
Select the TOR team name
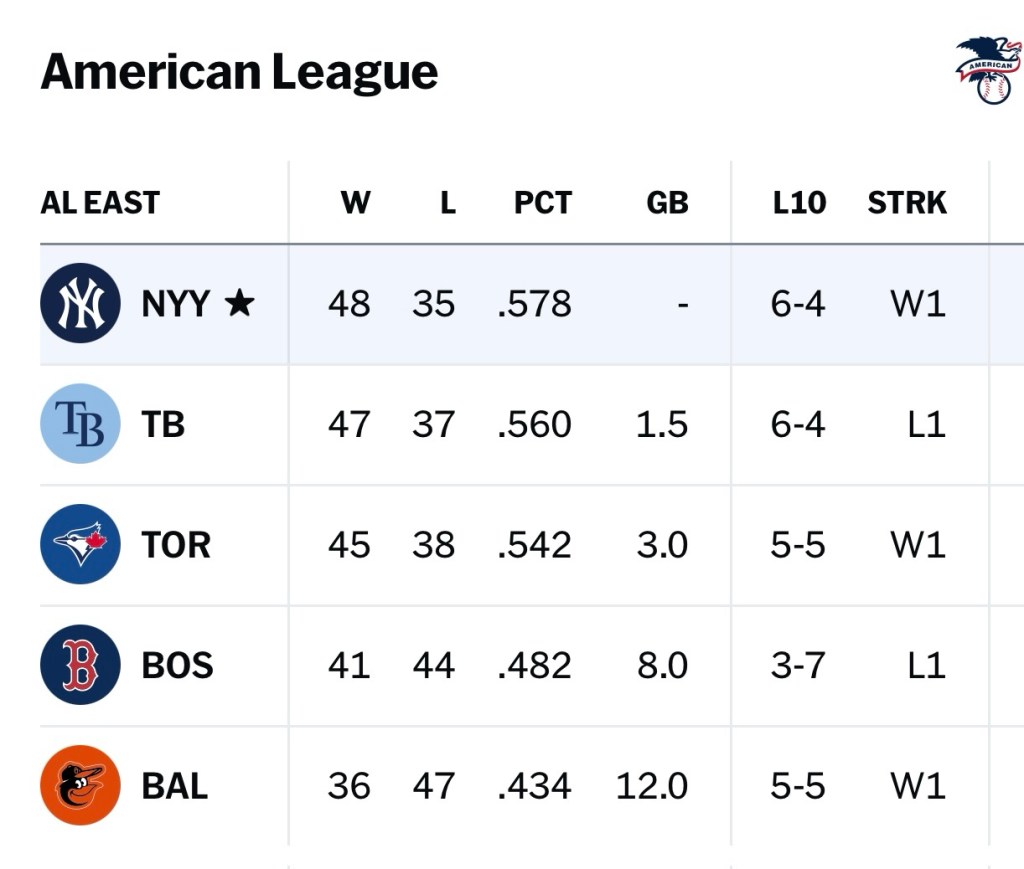[x=176, y=545]
